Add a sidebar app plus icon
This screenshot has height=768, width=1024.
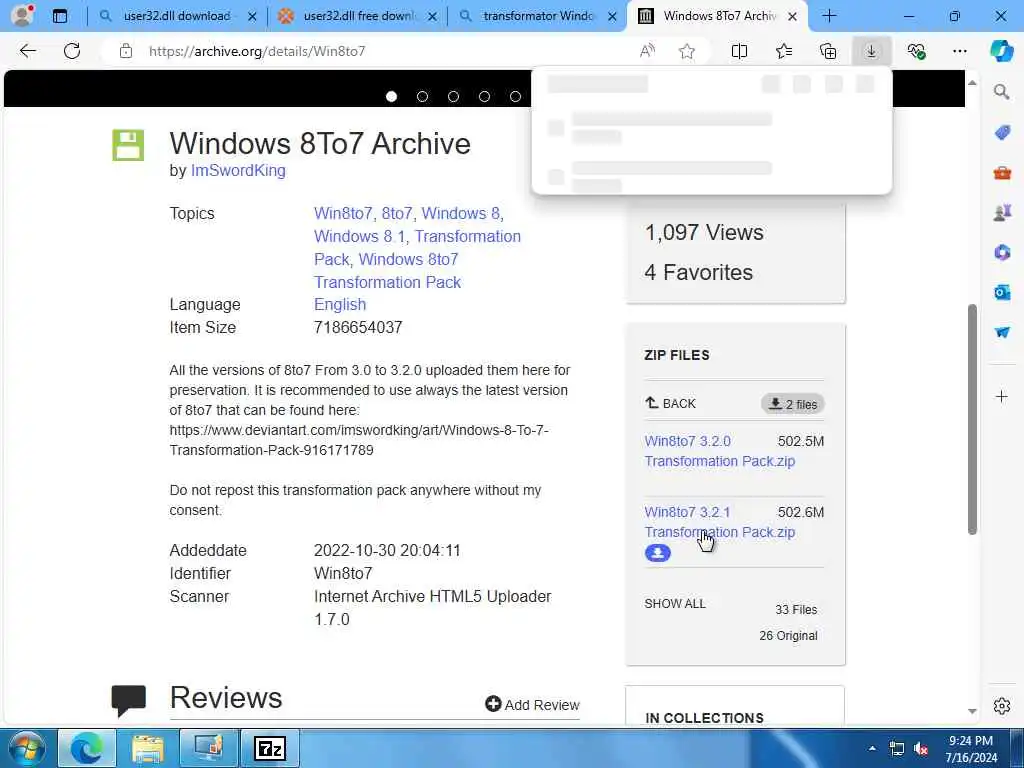(1002, 396)
